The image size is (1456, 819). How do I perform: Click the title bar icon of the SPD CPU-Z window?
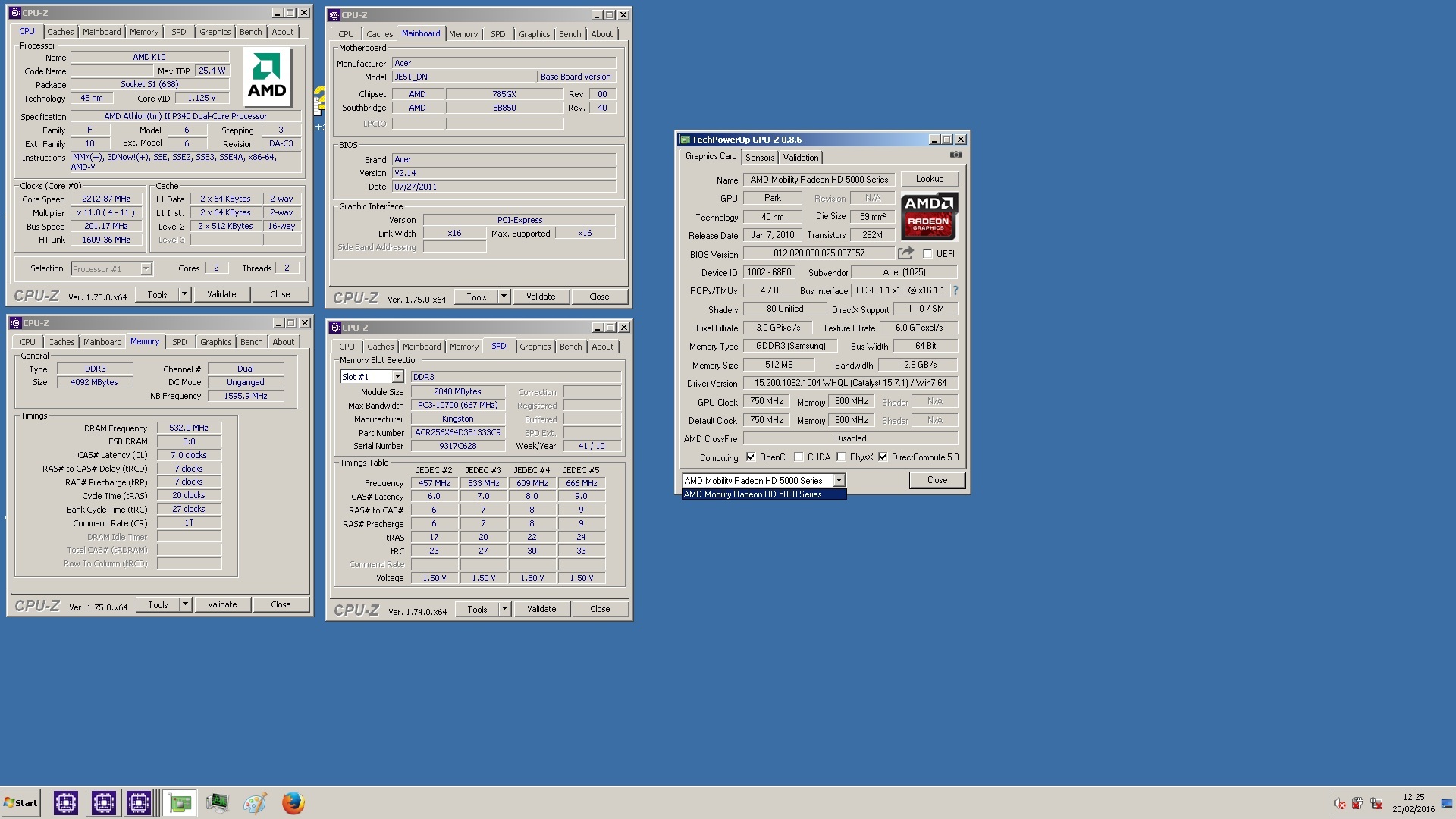tap(334, 328)
